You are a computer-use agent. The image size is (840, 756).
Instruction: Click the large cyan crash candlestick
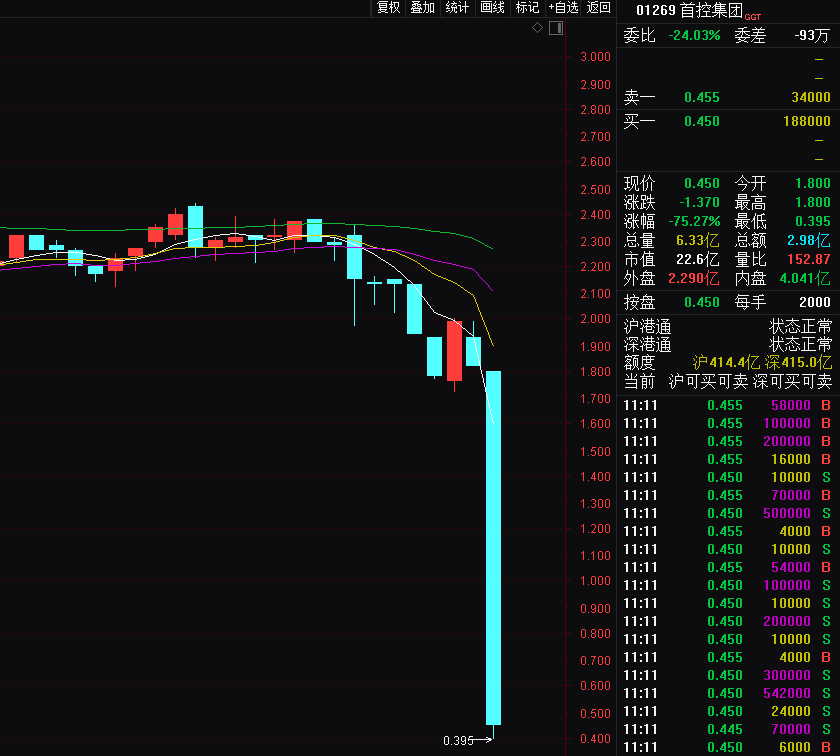tap(493, 547)
